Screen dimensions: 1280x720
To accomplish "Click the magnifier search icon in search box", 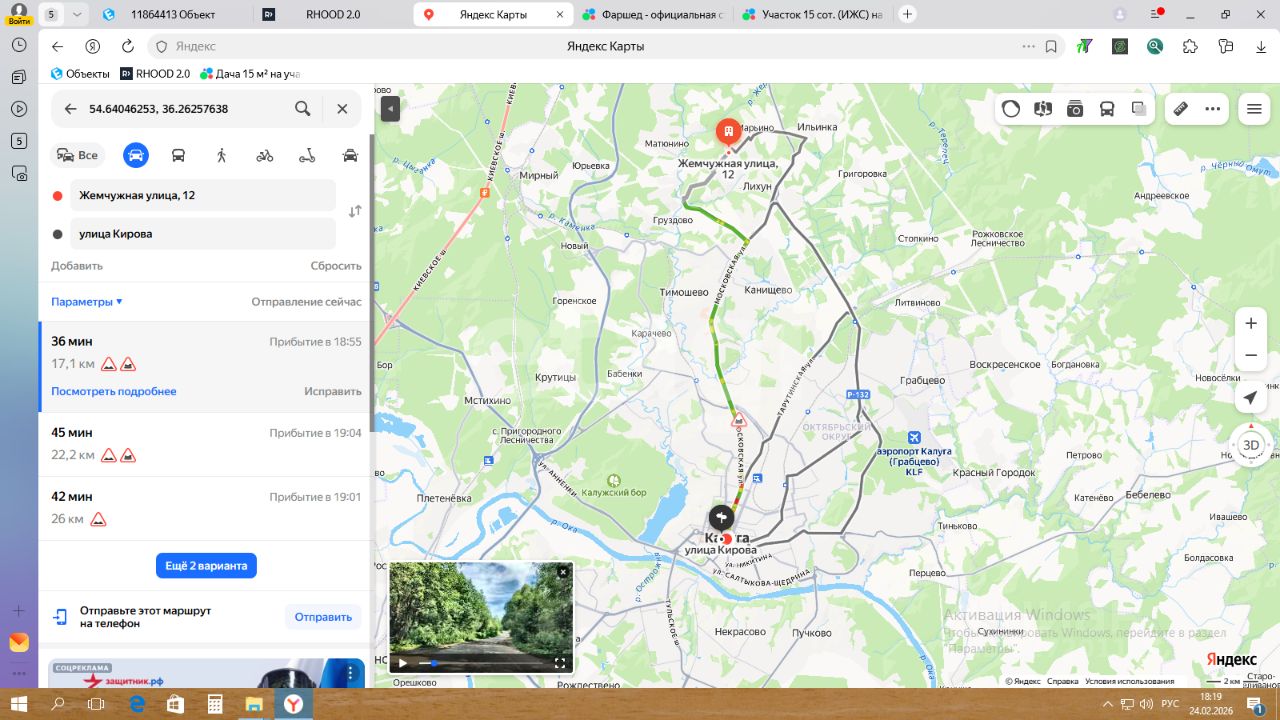I will click(x=302, y=109).
